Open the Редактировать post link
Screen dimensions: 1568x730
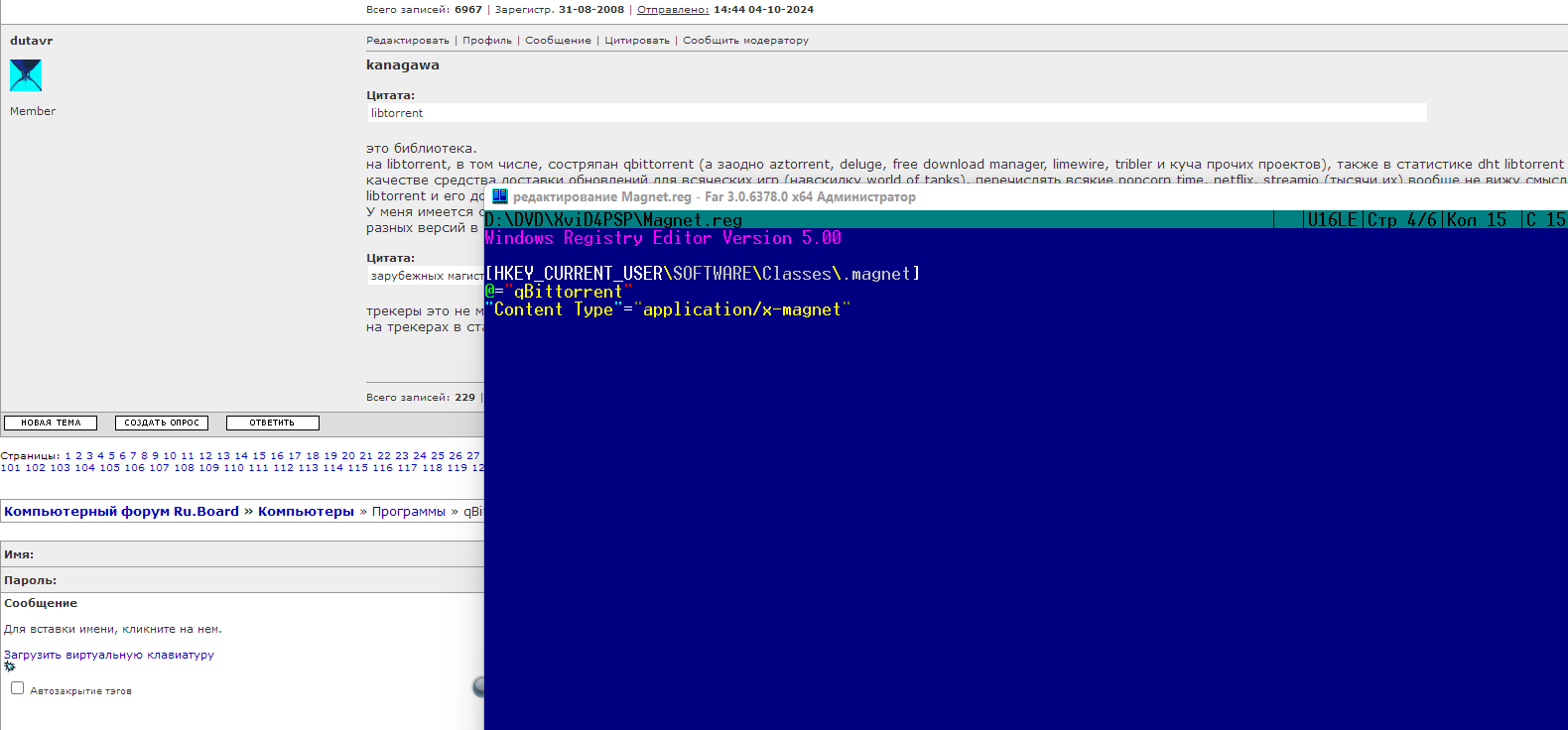(x=407, y=41)
